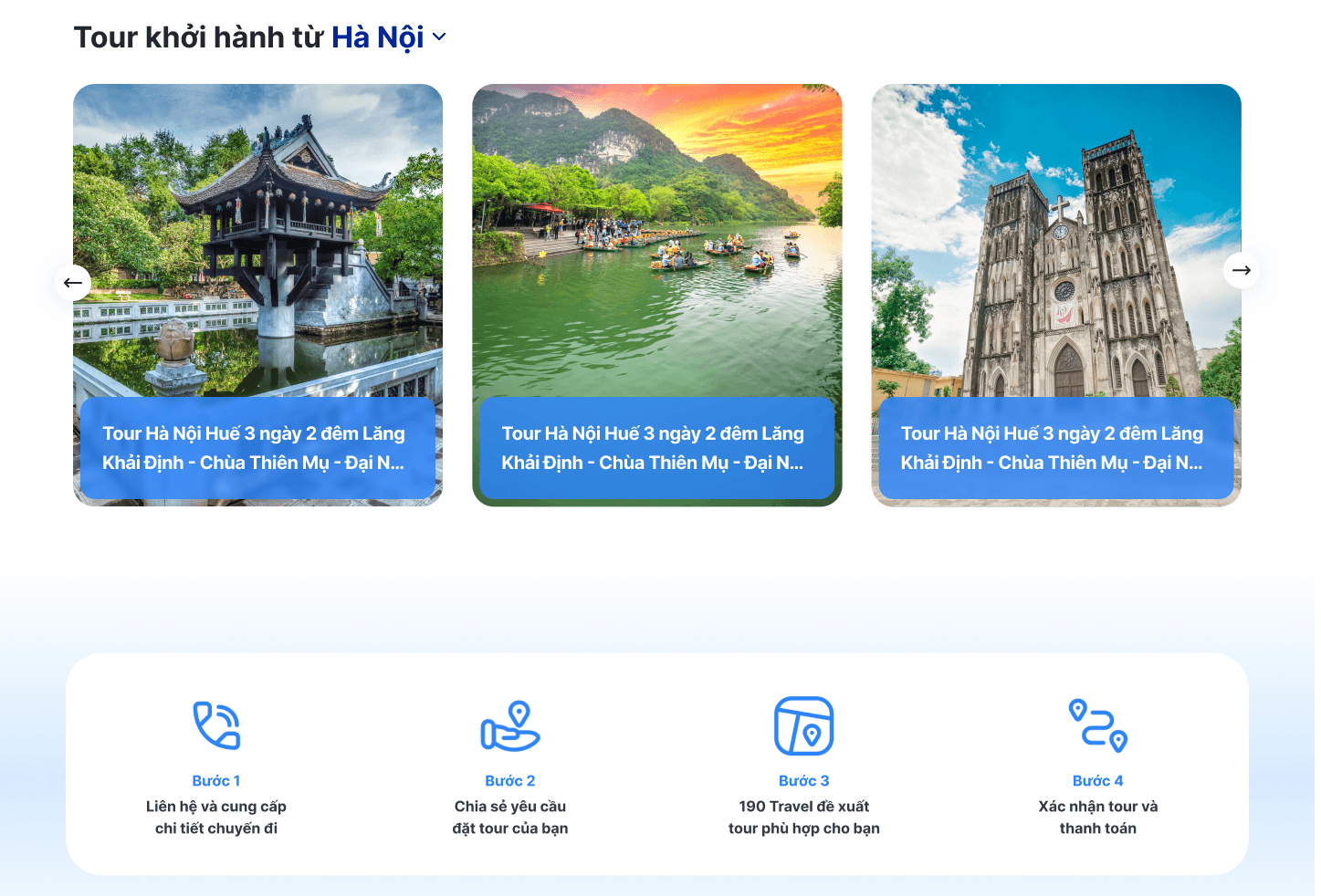This screenshot has height=896, width=1321.
Task: Click the phone call icon above Bước 1
Action: click(216, 725)
